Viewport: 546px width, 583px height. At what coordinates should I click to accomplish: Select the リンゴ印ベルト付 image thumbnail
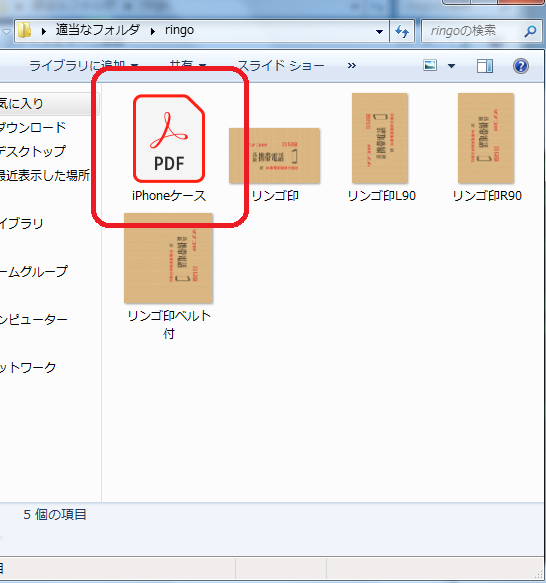pyautogui.click(x=168, y=258)
